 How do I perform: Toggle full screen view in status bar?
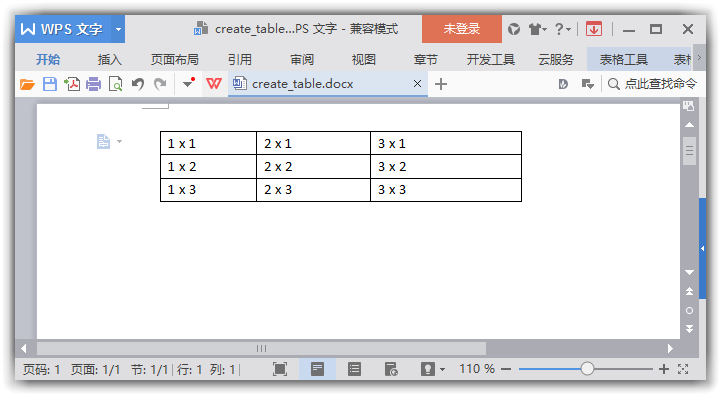point(280,369)
